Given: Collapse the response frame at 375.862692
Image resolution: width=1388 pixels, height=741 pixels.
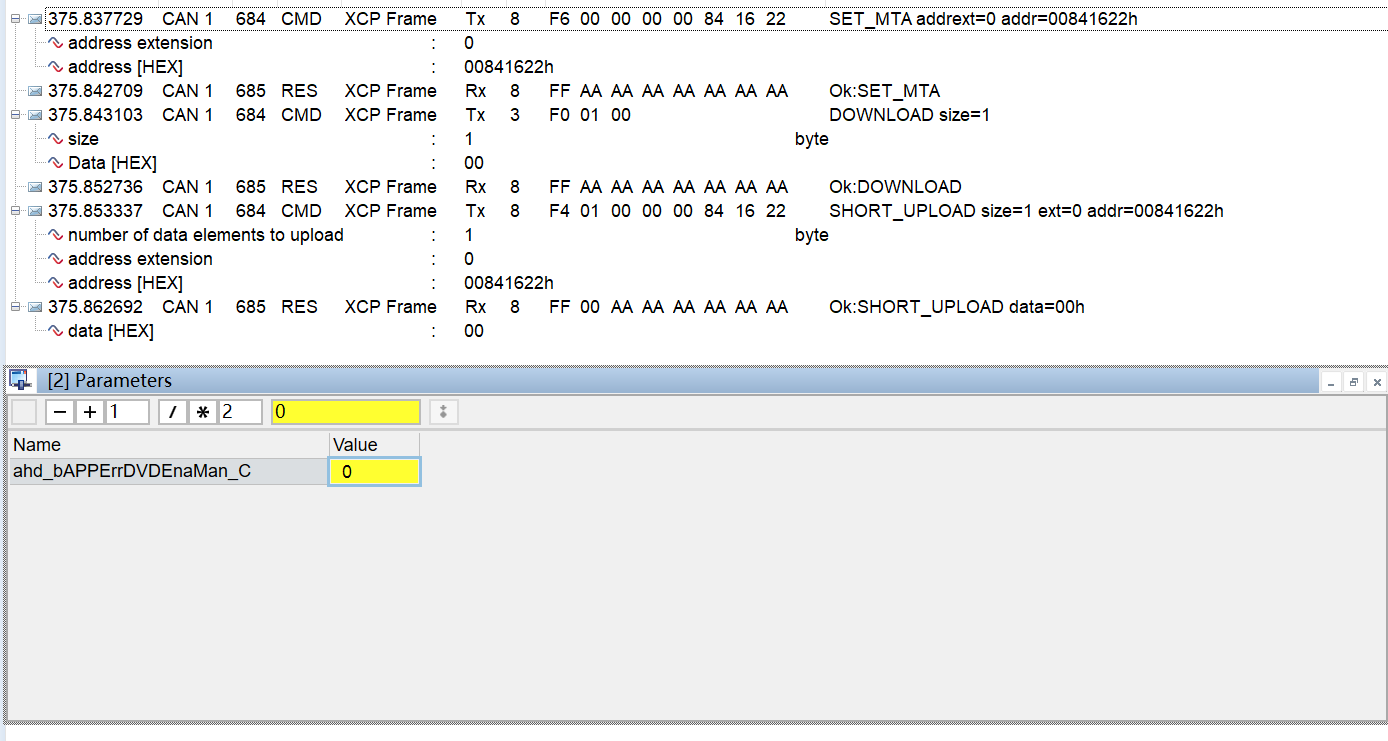Looking at the screenshot, I should (15, 307).
